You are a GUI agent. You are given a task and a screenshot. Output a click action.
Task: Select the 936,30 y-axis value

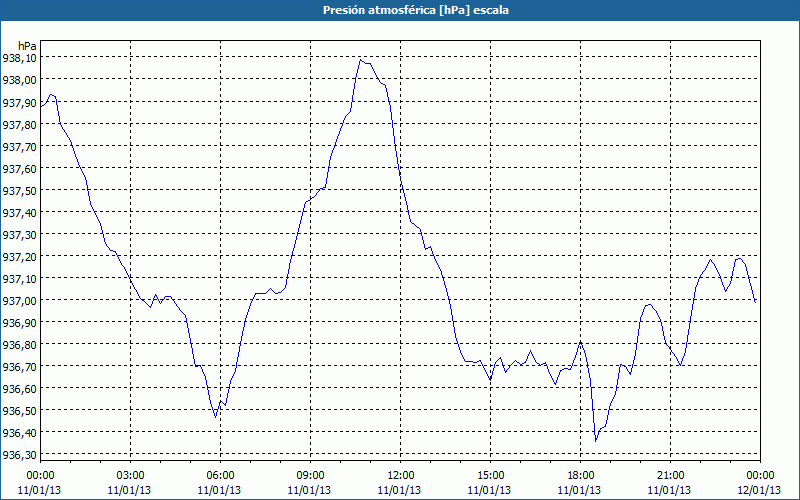[19, 455]
